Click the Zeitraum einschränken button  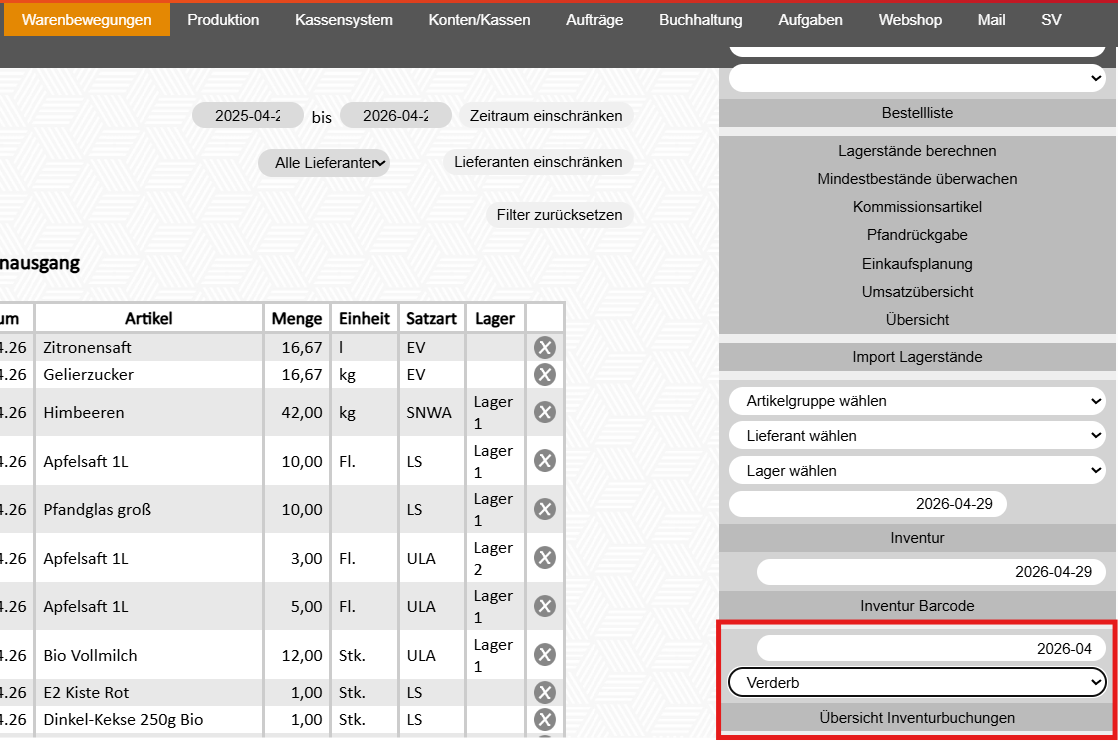[x=546, y=116]
